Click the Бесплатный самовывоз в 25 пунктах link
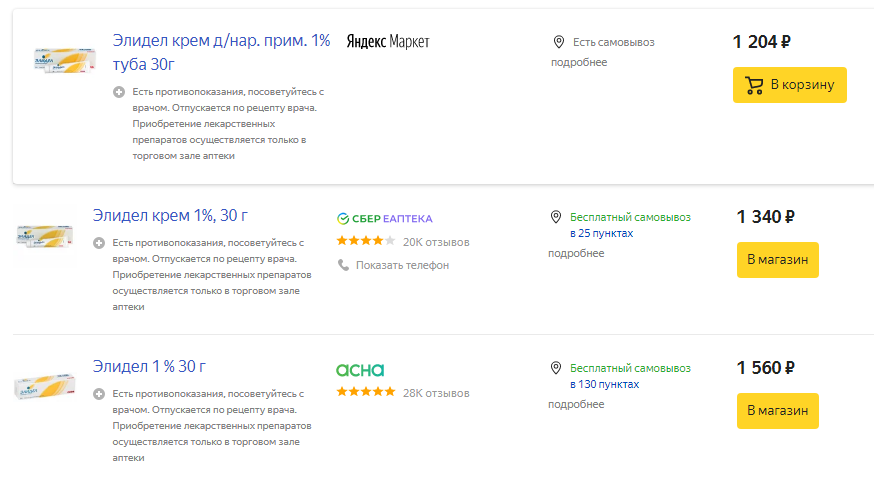The image size is (874, 479). [x=630, y=225]
